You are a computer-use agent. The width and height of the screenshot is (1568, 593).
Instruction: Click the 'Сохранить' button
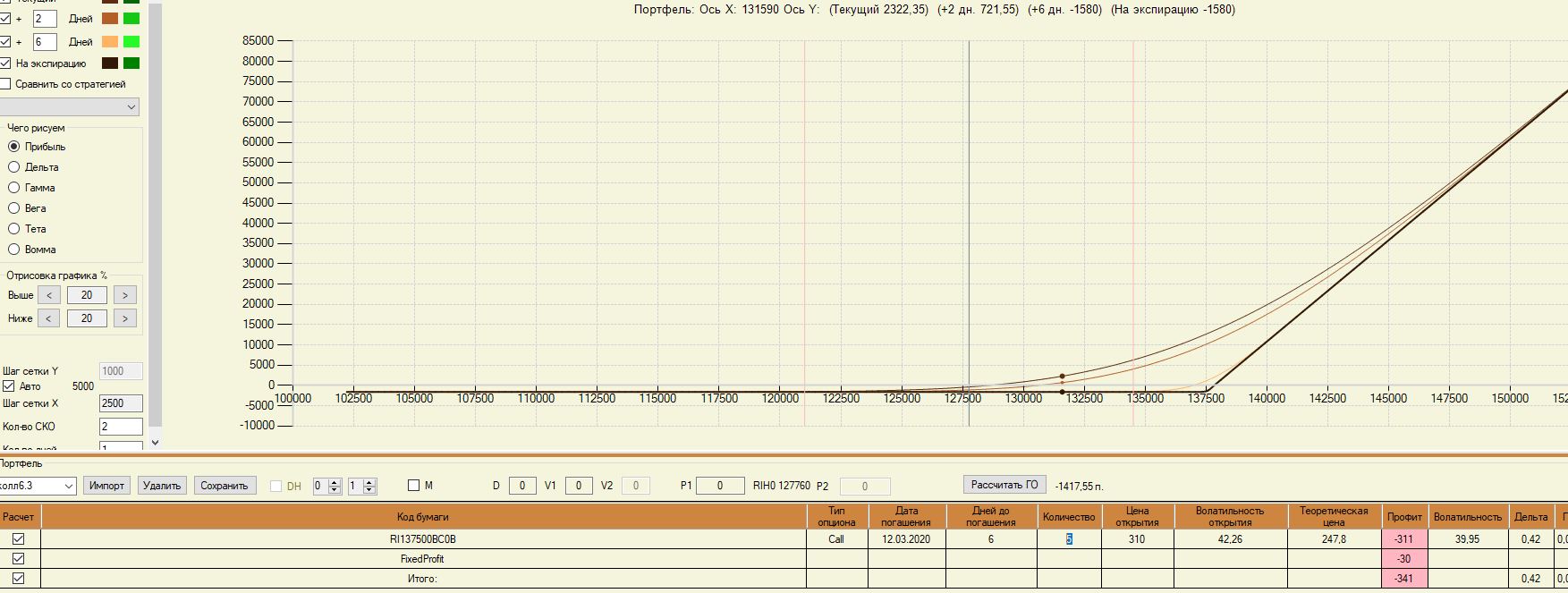[225, 486]
